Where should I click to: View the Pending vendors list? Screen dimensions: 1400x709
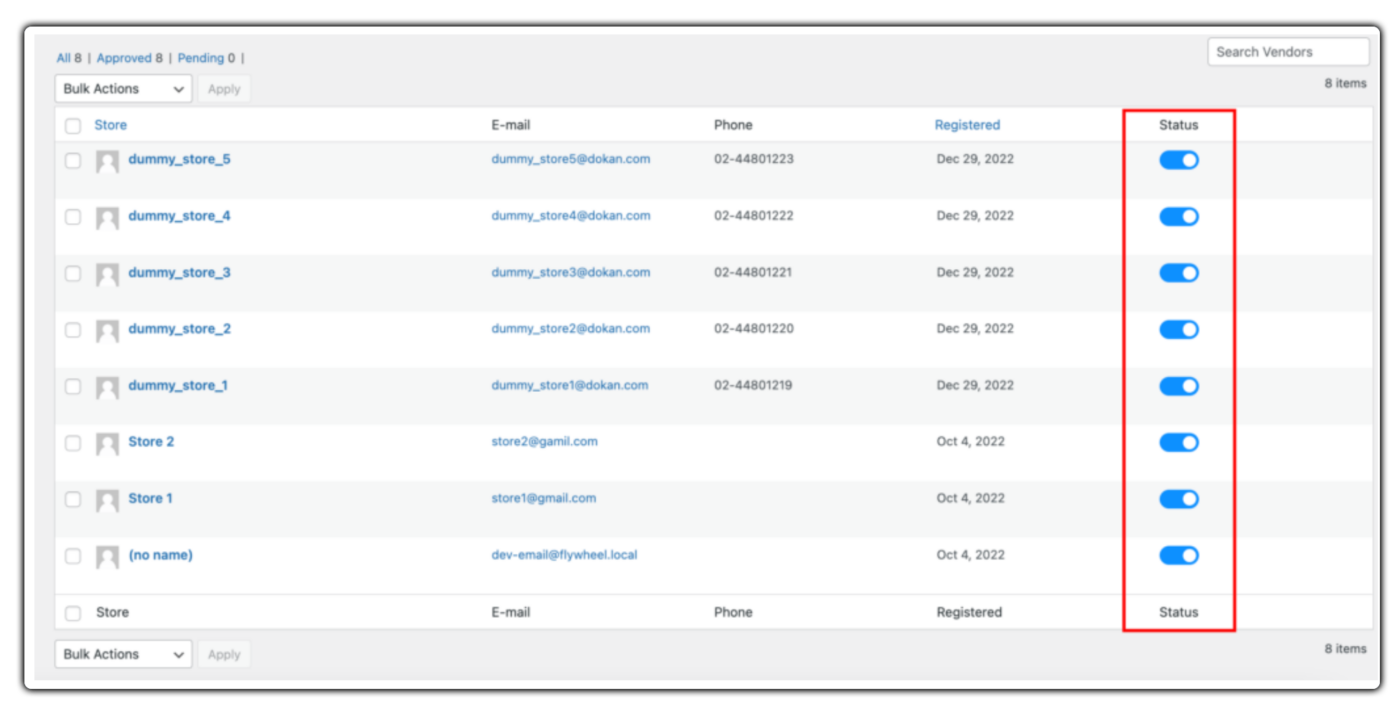pyautogui.click(x=200, y=57)
